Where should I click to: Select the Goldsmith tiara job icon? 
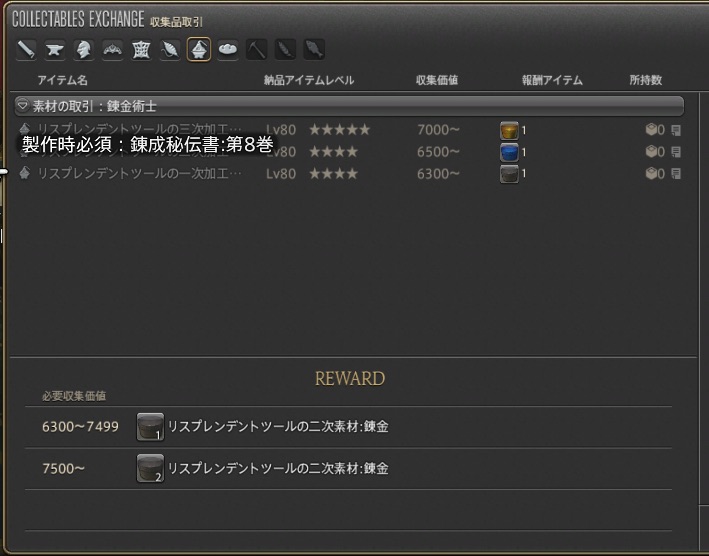click(113, 49)
